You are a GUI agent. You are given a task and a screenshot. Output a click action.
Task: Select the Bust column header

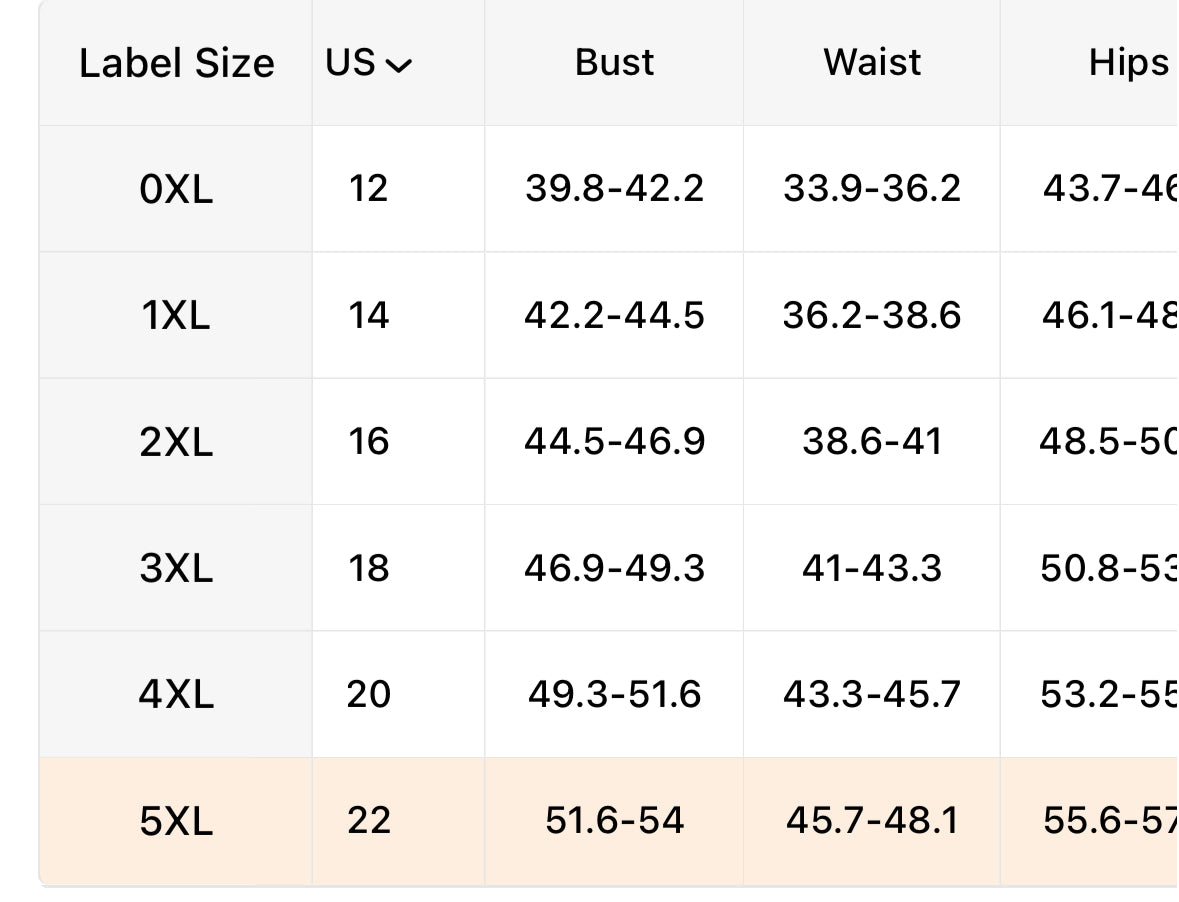click(x=614, y=62)
